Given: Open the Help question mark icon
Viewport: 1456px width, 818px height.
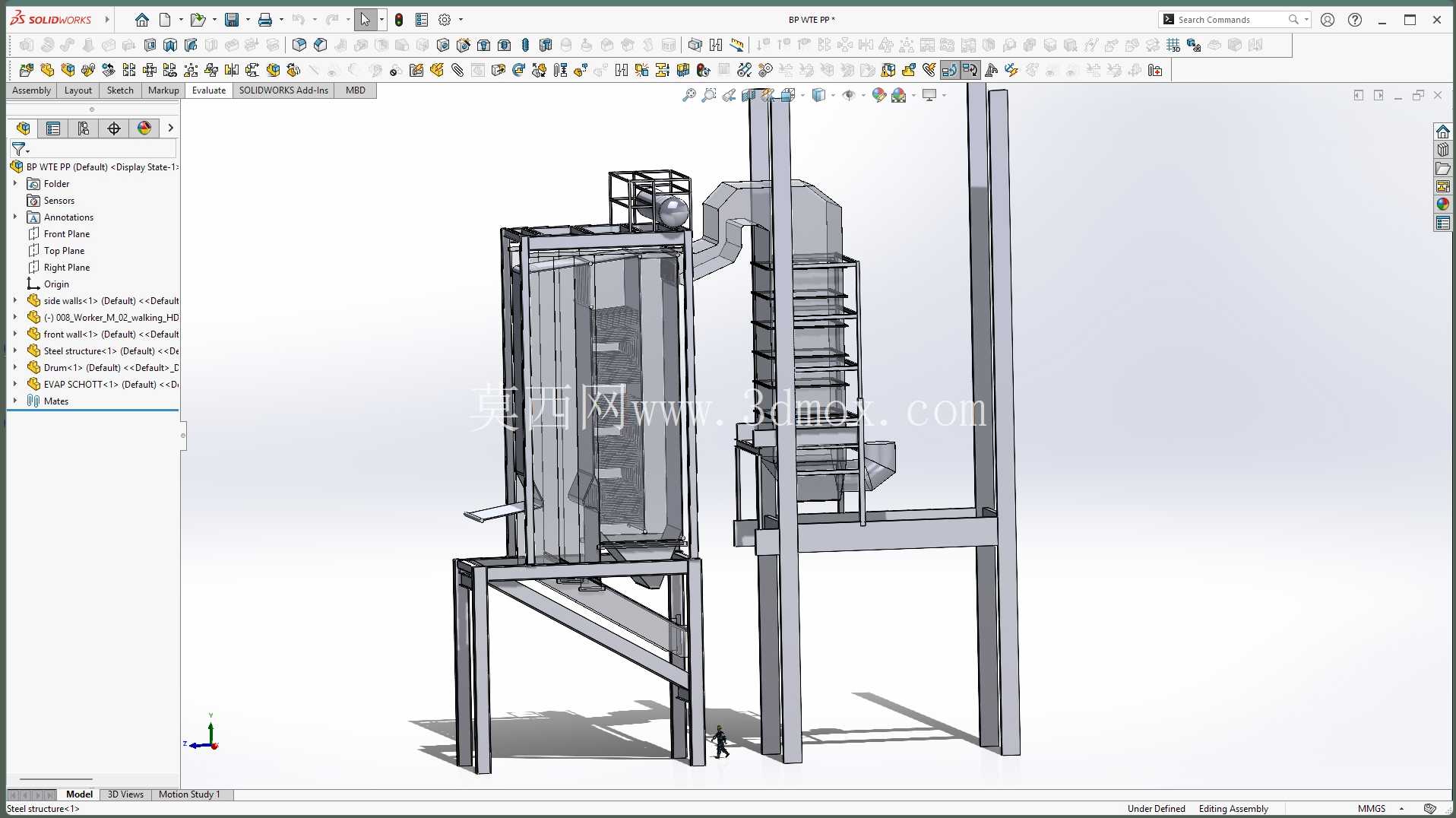Looking at the screenshot, I should click(x=1355, y=20).
